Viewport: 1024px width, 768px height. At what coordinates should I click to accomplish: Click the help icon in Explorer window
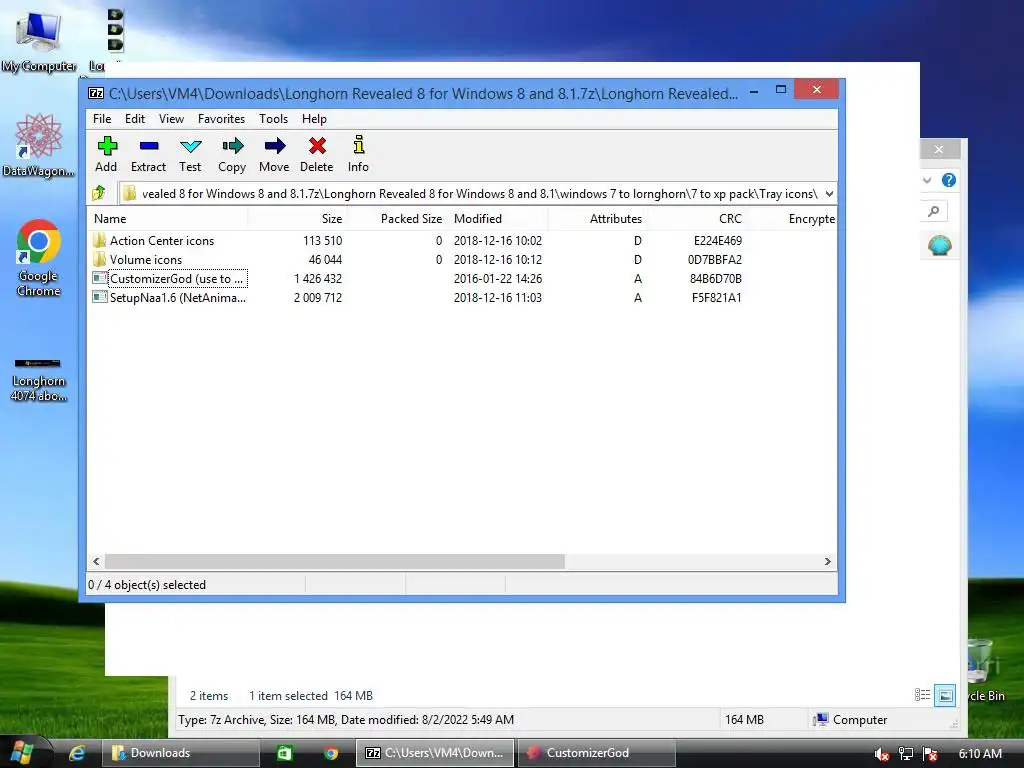[949, 180]
